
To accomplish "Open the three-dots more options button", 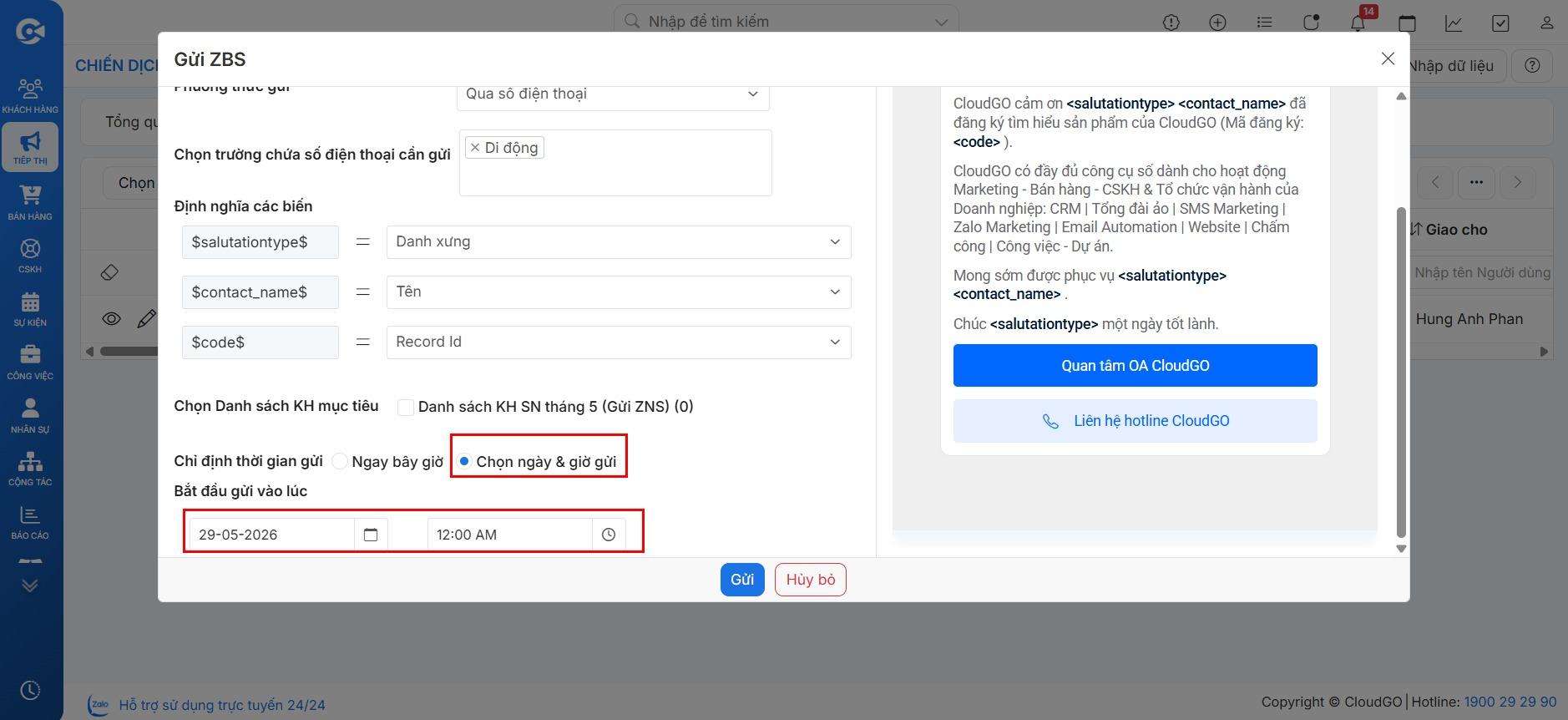I will click(x=1476, y=182).
